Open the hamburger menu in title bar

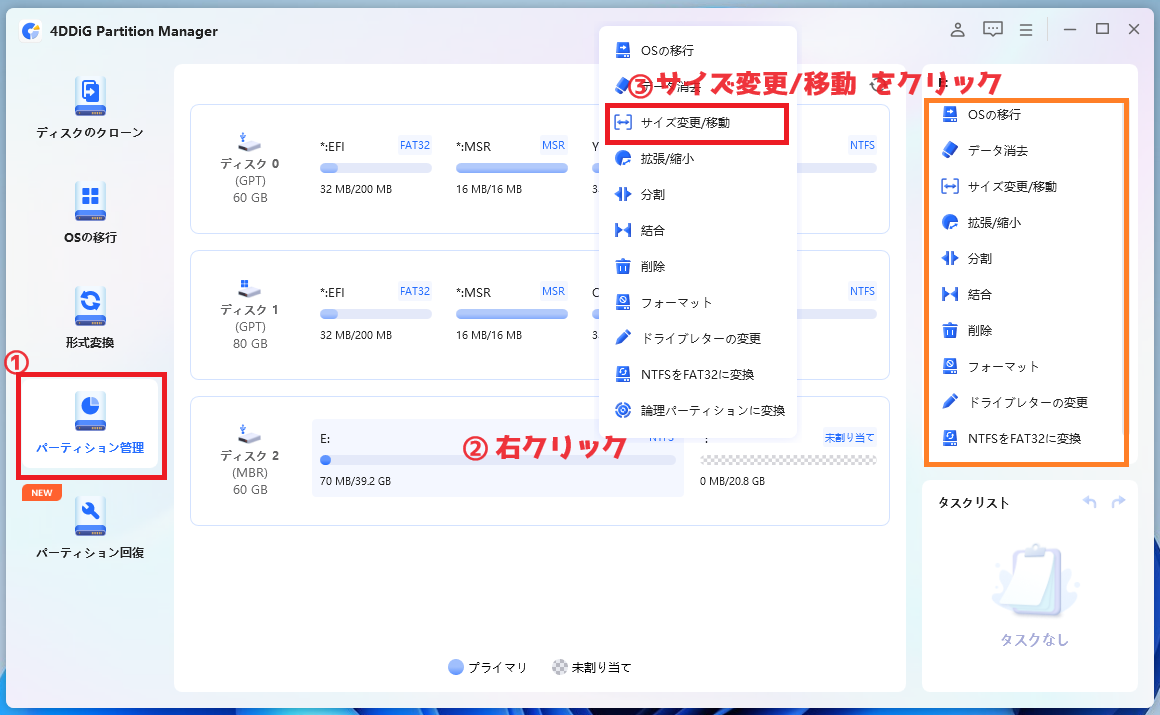pyautogui.click(x=1025, y=30)
